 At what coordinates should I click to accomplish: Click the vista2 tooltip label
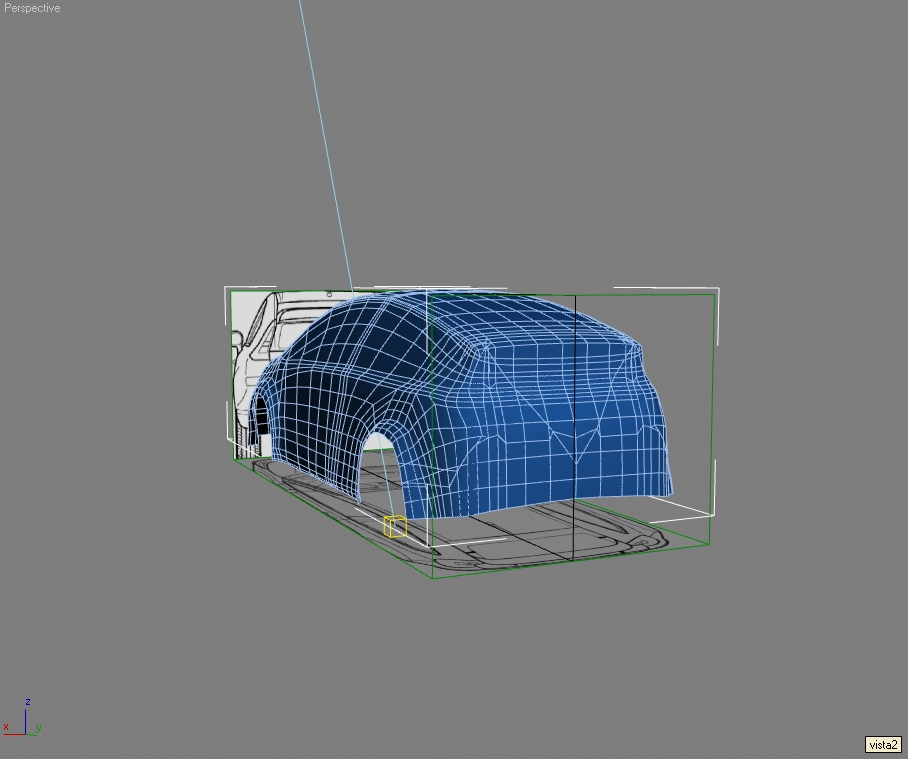[883, 745]
